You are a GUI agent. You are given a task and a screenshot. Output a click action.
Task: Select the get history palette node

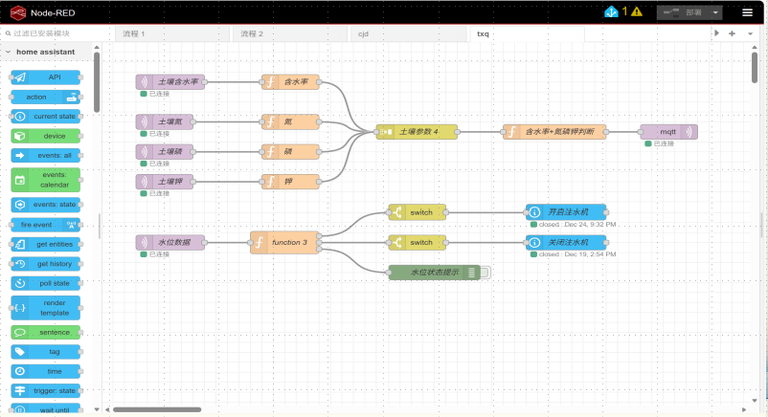click(x=46, y=264)
